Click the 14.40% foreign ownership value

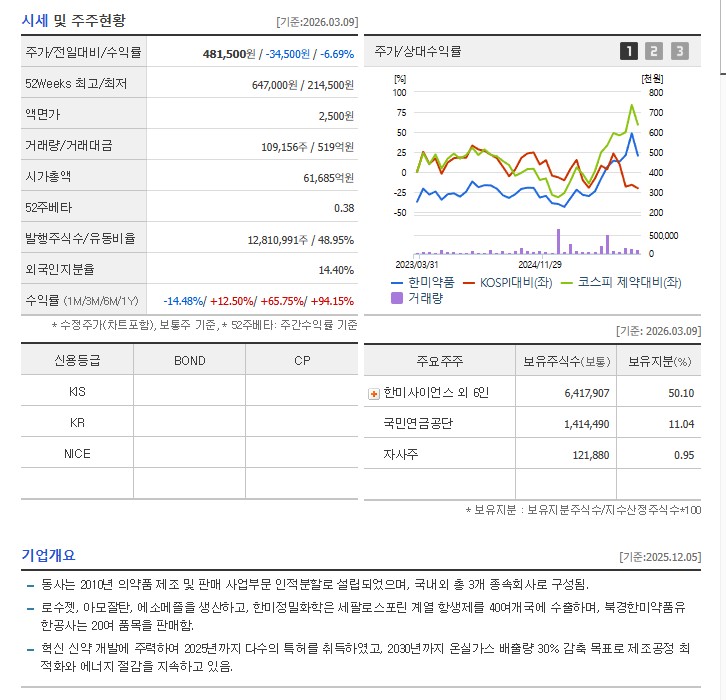click(336, 270)
